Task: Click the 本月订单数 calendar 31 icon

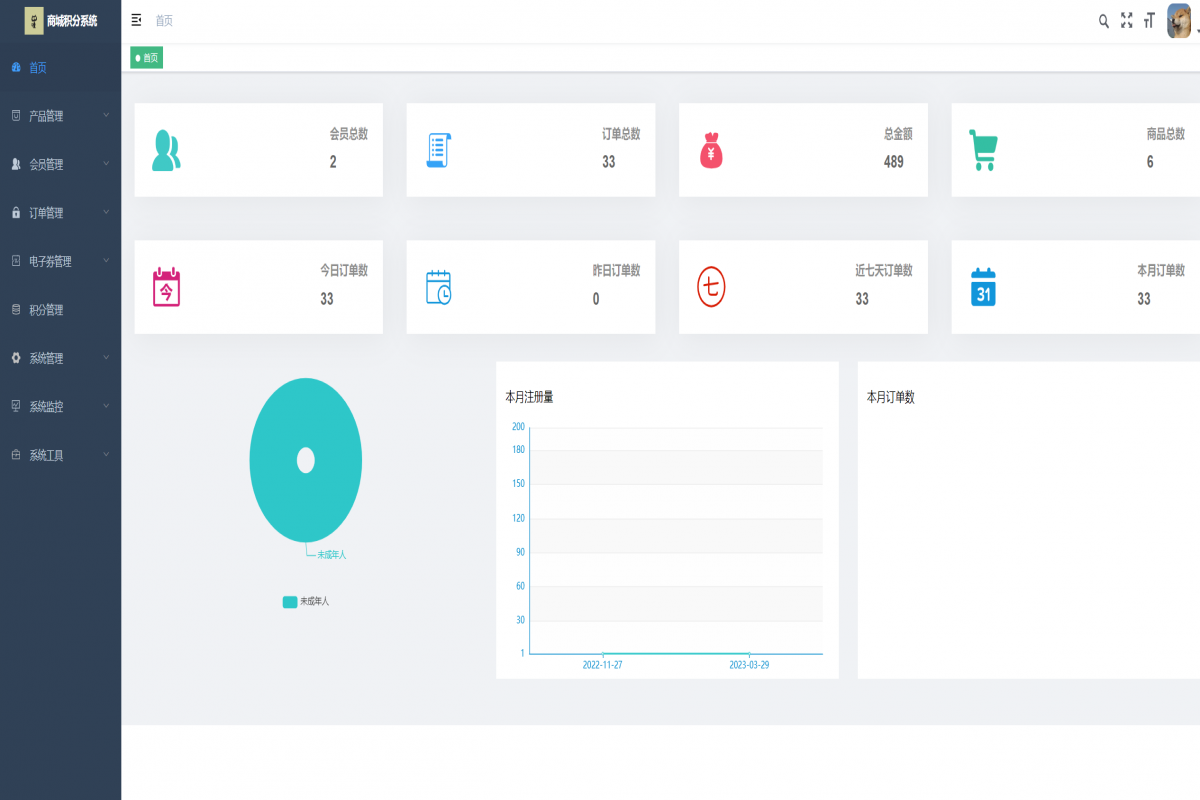Action: pos(983,286)
